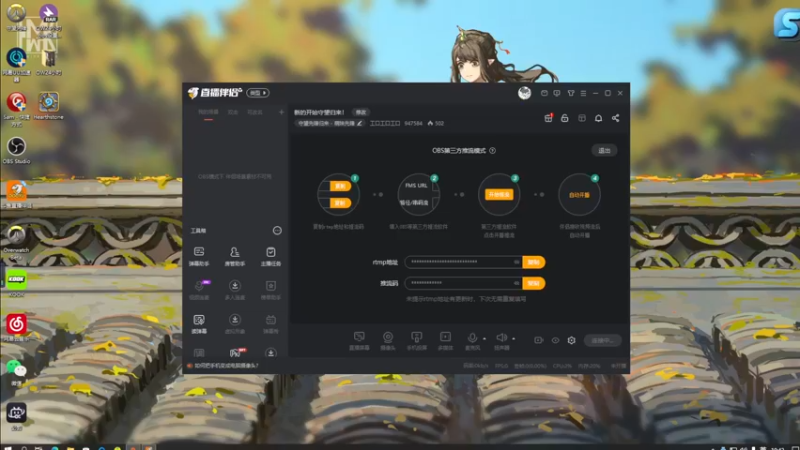Click the stream key field
800x450 pixels.
point(463,283)
